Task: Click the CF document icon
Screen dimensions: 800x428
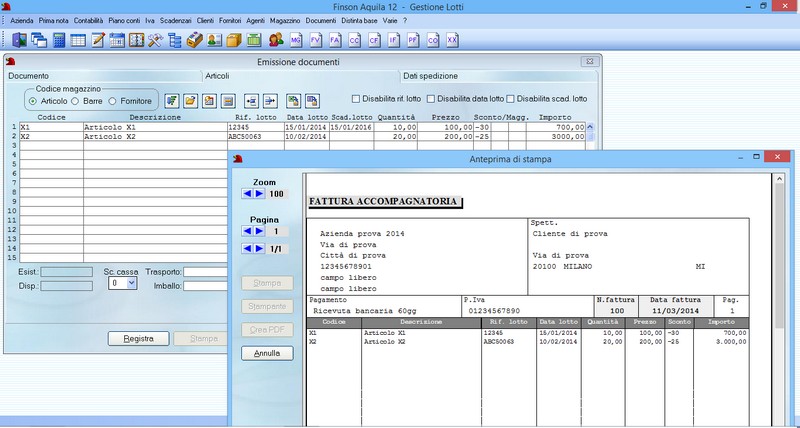Action: point(374,40)
